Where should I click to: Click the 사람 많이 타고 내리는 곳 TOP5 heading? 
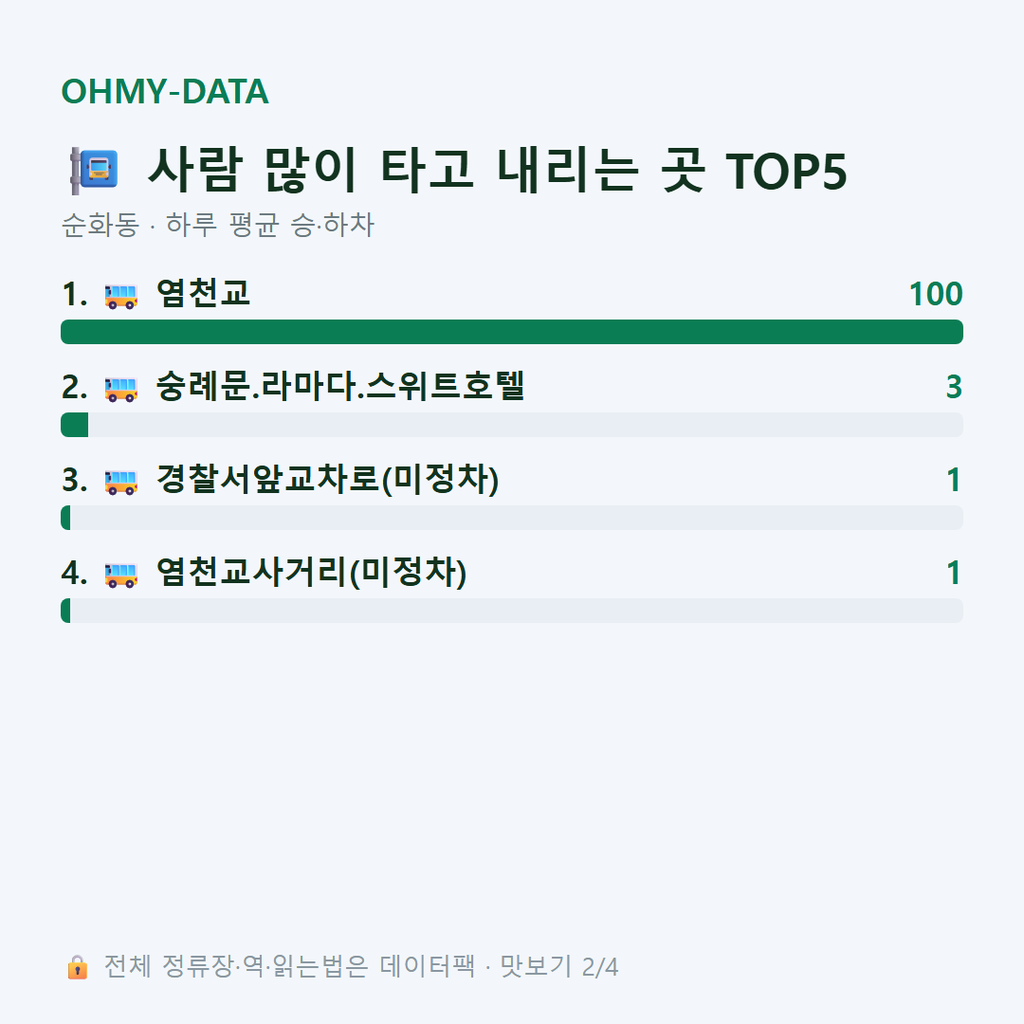coord(497,170)
